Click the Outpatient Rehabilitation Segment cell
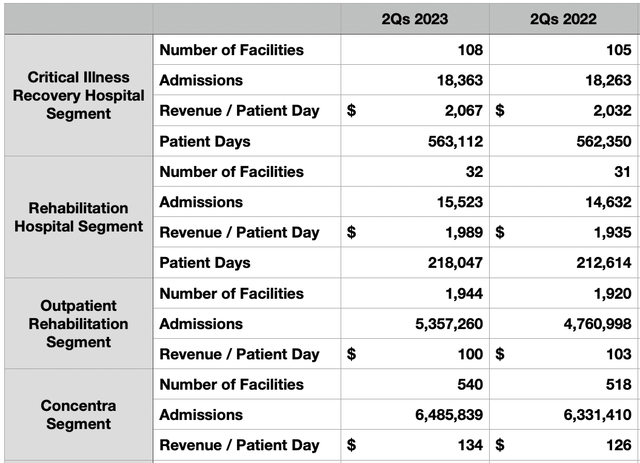The height and width of the screenshot is (463, 640). tap(78, 323)
